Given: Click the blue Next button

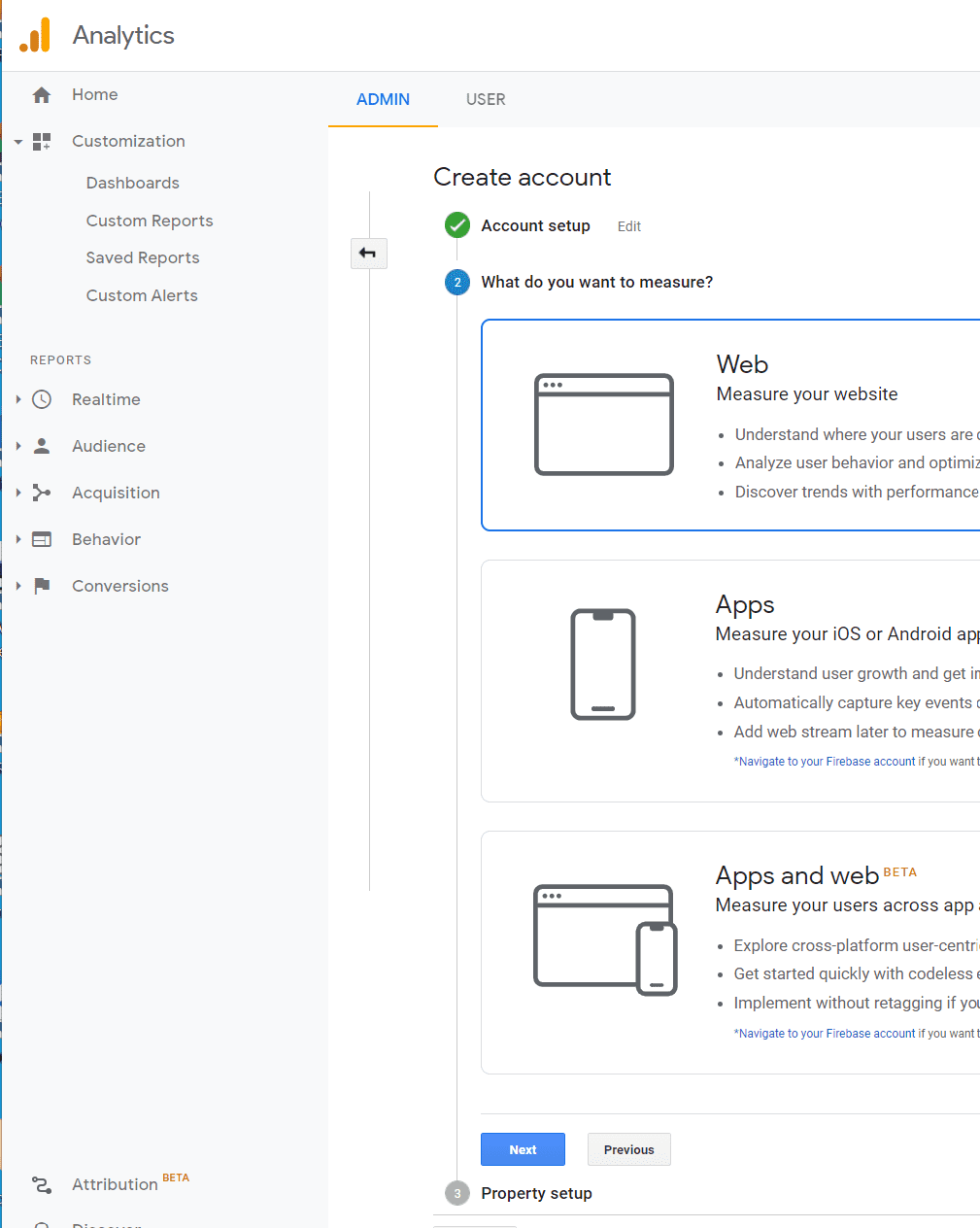Looking at the screenshot, I should tap(523, 1149).
